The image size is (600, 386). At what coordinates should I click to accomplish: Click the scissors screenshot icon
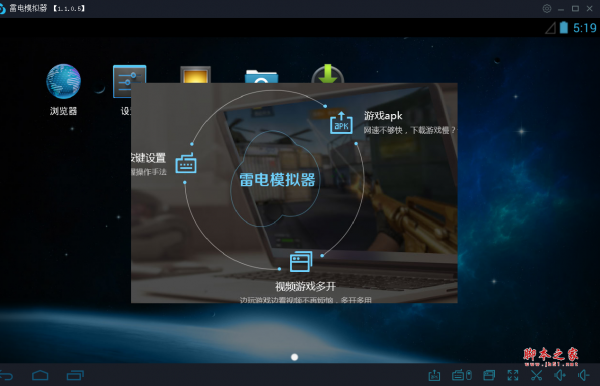[x=536, y=375]
